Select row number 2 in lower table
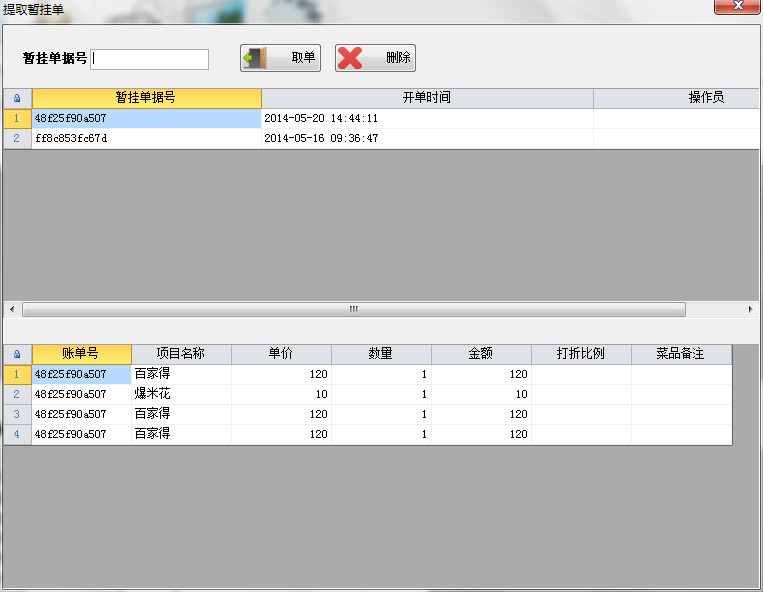This screenshot has height=592, width=763. (x=18, y=395)
